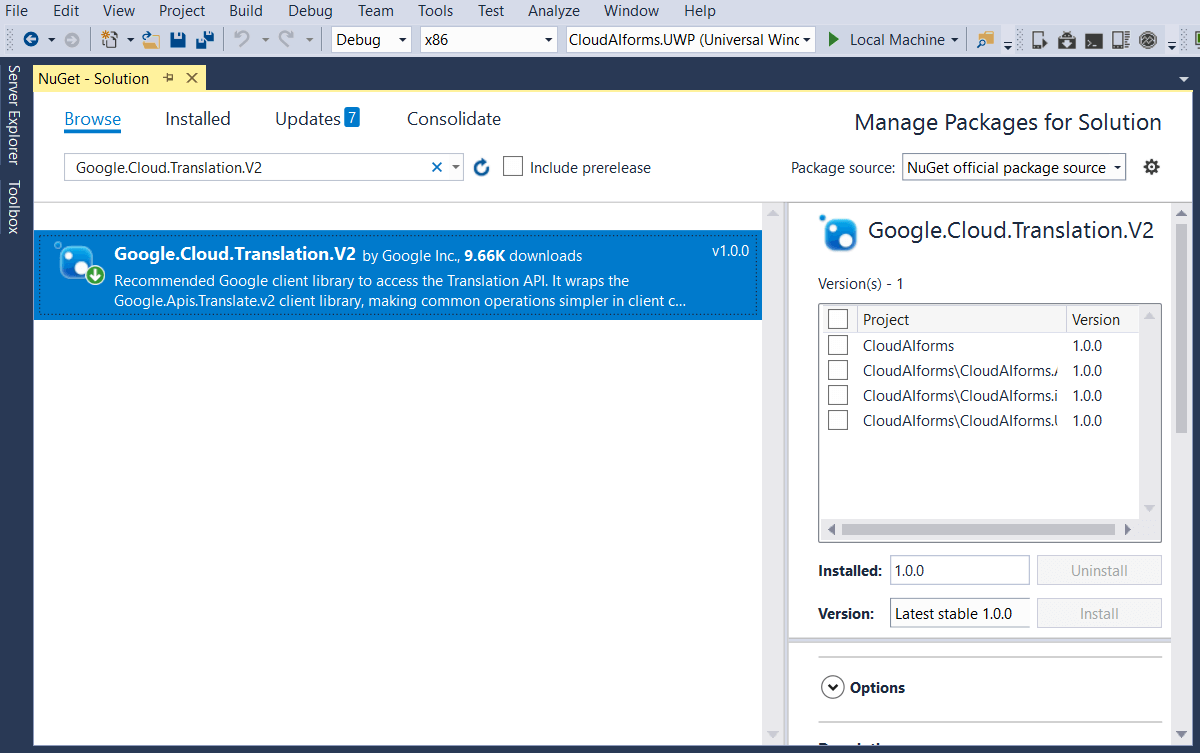Open the Build menu
This screenshot has width=1200, height=753.
click(246, 11)
